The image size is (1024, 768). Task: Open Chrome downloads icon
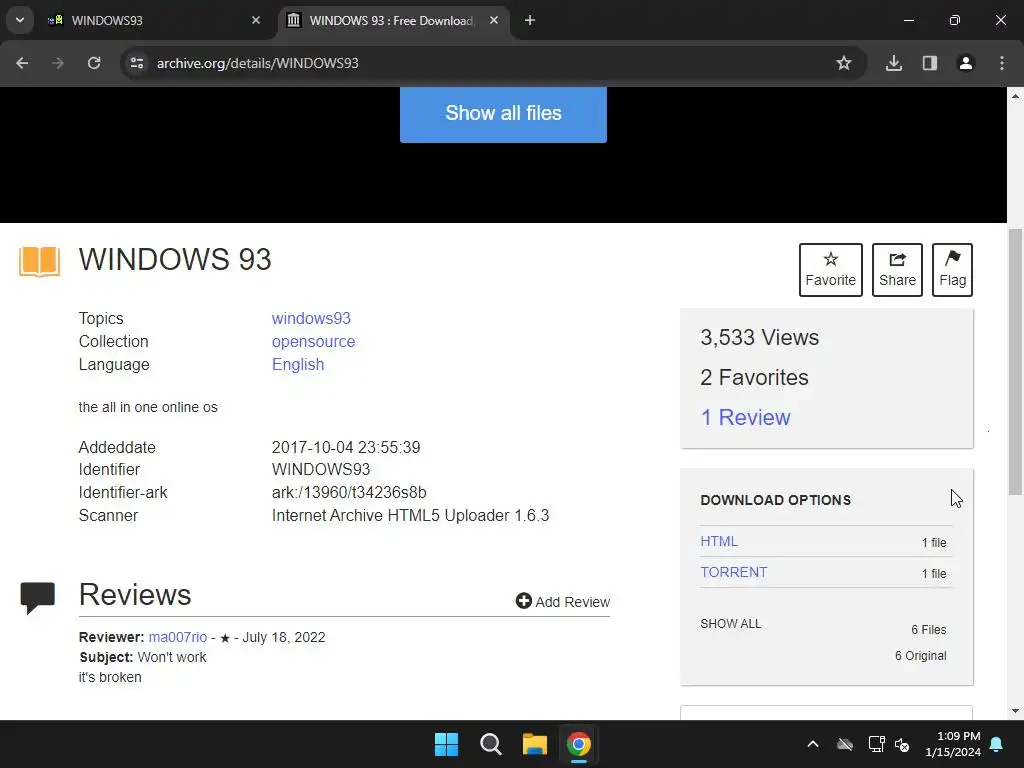[x=894, y=63]
